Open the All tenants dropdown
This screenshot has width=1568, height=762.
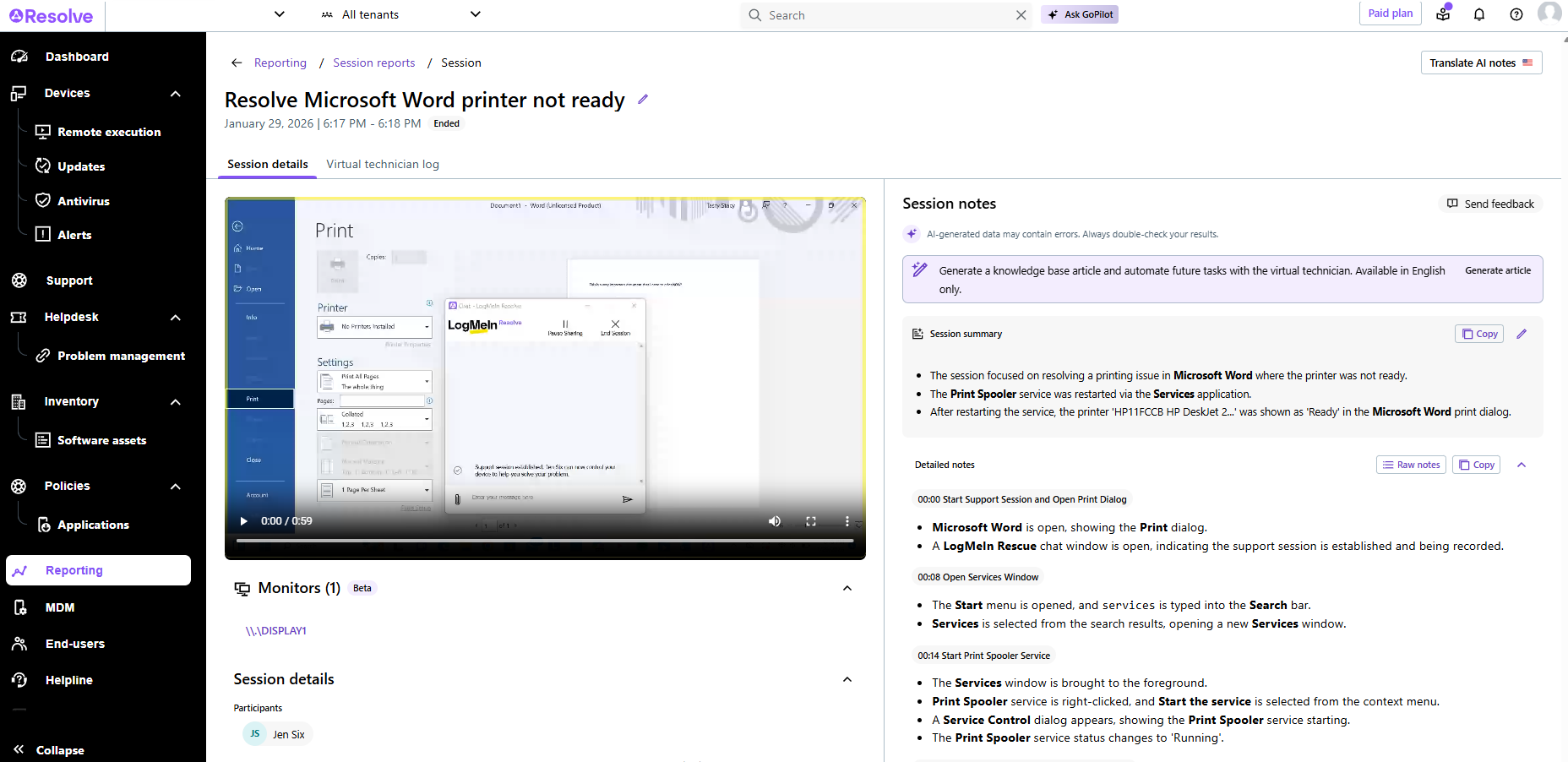click(400, 14)
